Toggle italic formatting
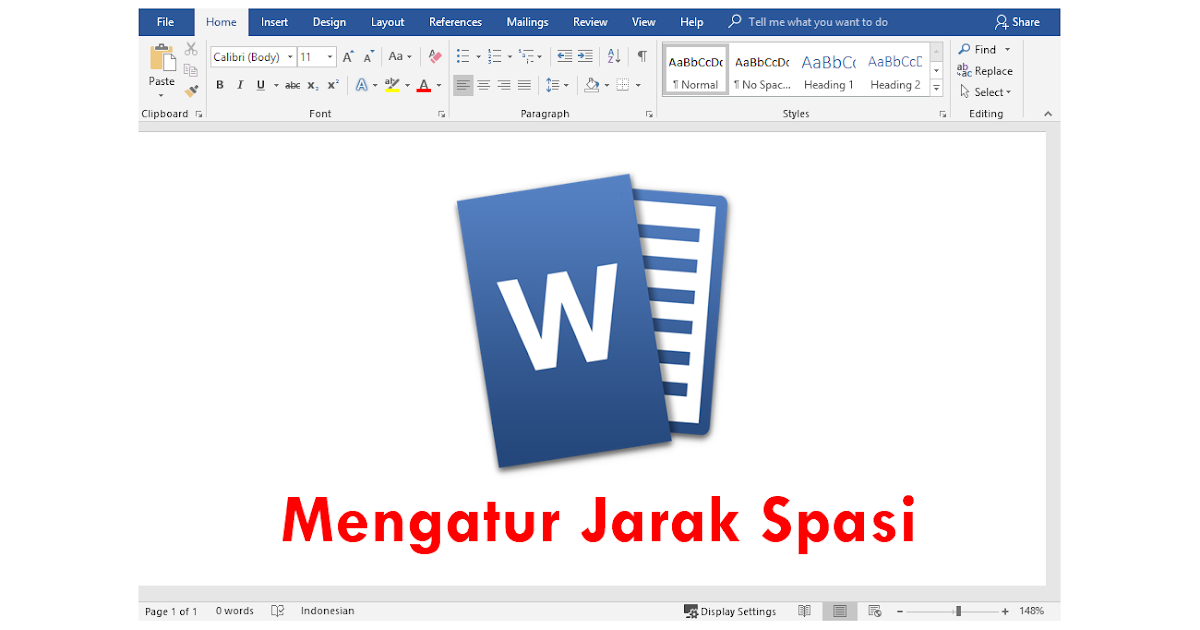Viewport: 1200px width, 630px height. pyautogui.click(x=240, y=85)
